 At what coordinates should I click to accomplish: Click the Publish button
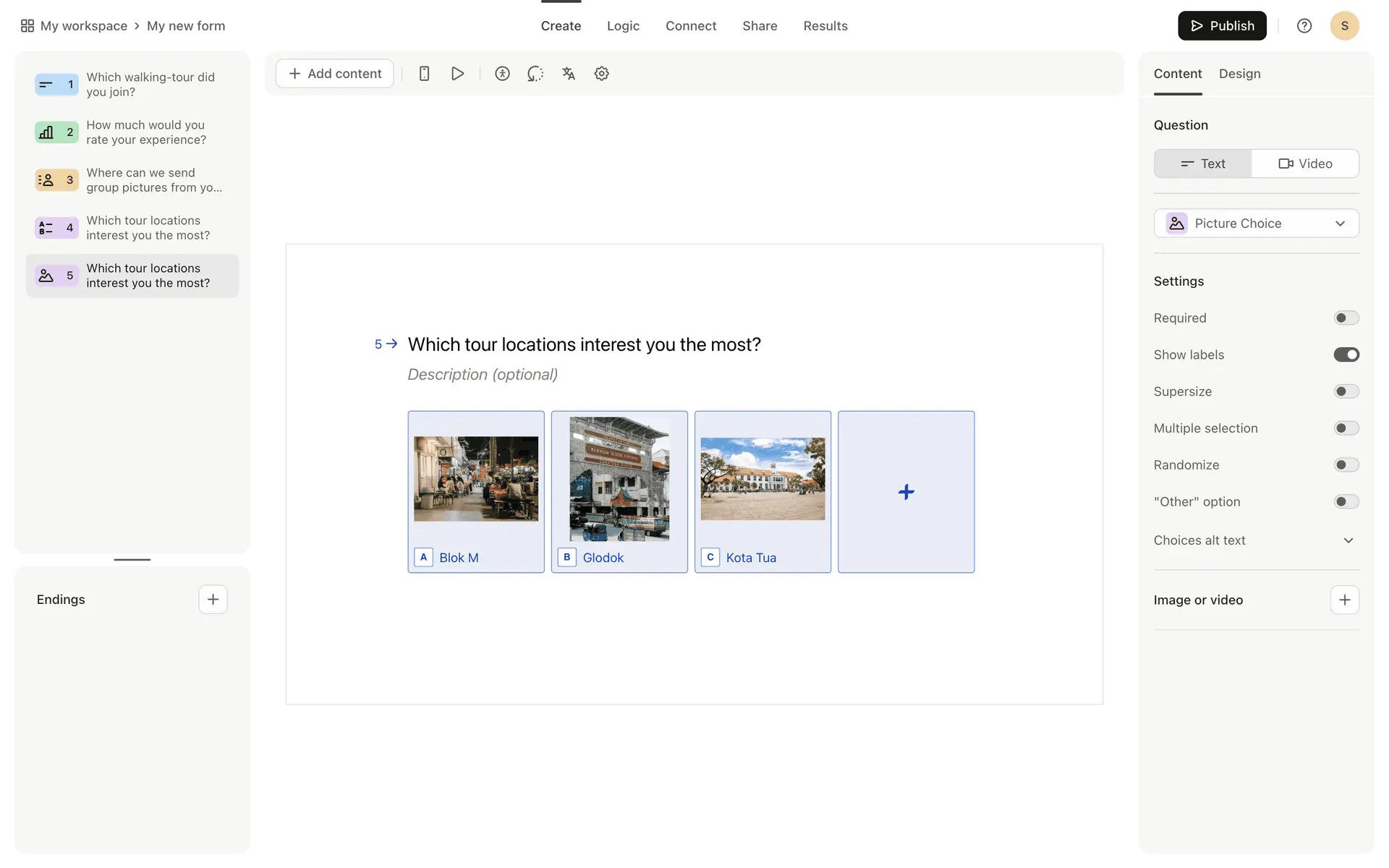tap(1221, 26)
